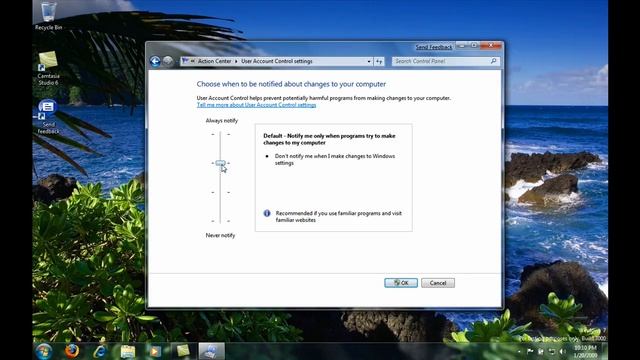Click the Action Center breadcrumb
Screen dimensions: 640x360
(x=214, y=61)
